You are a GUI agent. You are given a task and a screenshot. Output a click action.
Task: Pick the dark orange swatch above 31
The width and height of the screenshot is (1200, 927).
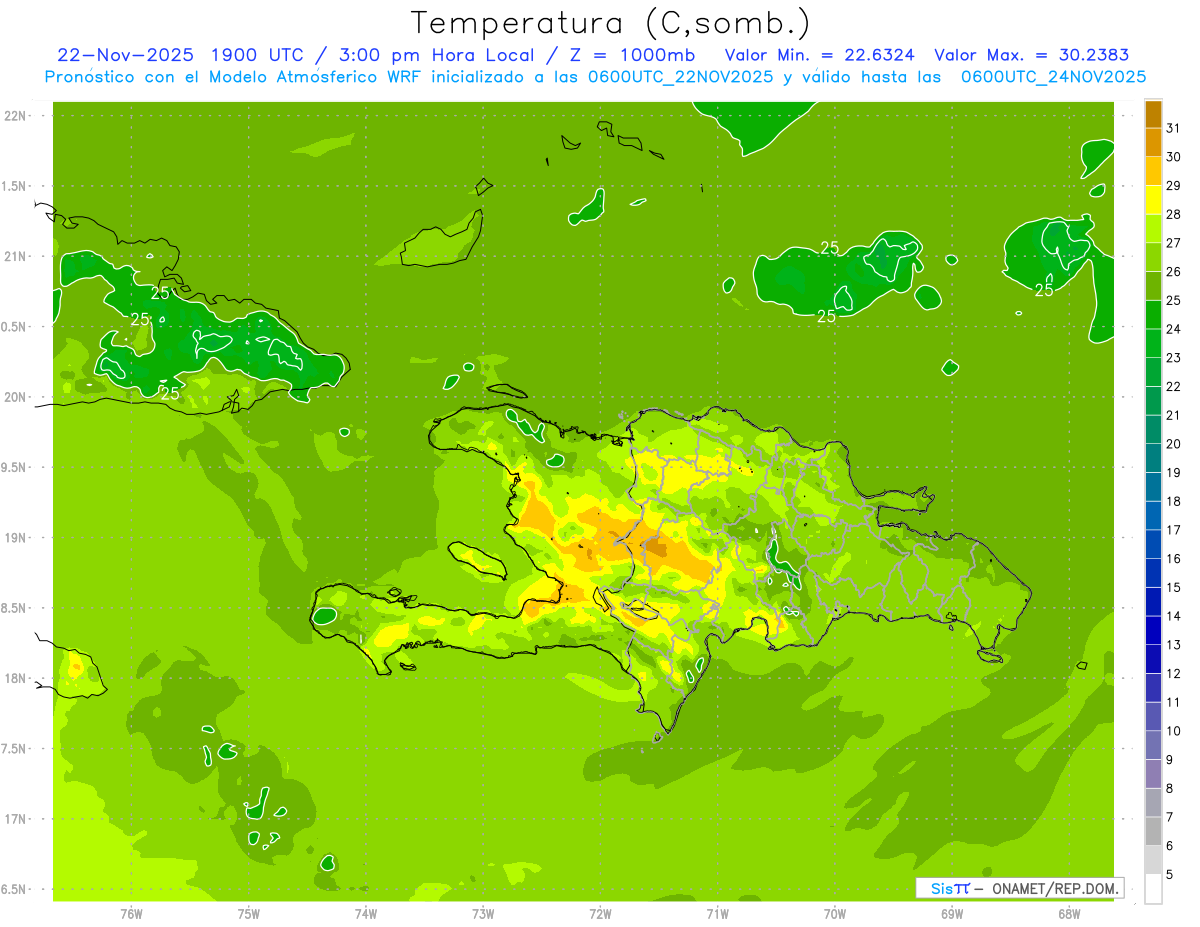(x=1153, y=115)
